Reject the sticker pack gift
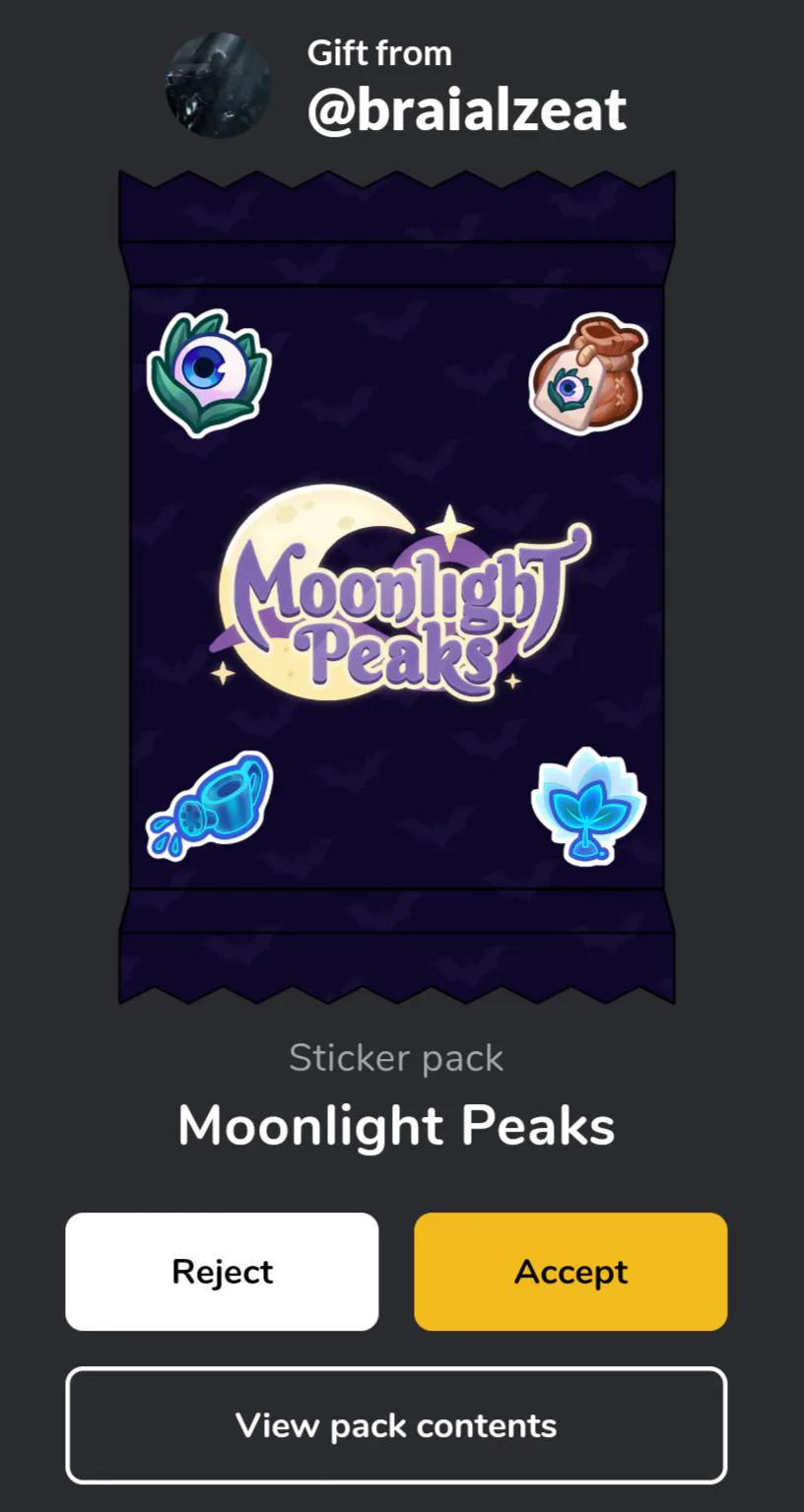The width and height of the screenshot is (804, 1512). [x=222, y=1272]
